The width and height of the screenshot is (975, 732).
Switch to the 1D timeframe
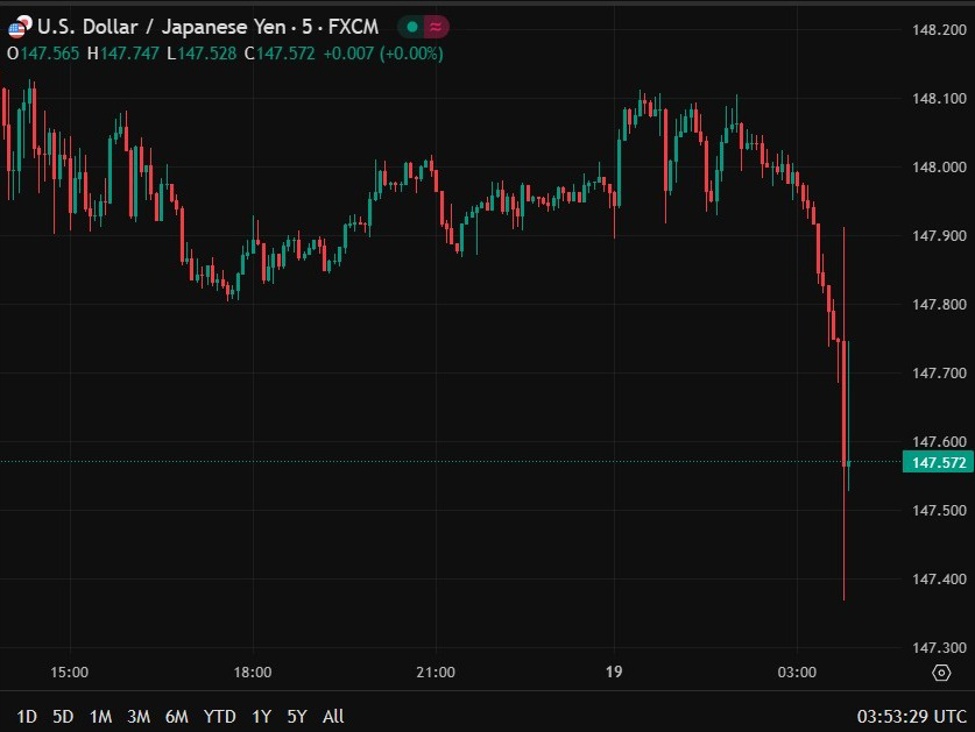(27, 717)
